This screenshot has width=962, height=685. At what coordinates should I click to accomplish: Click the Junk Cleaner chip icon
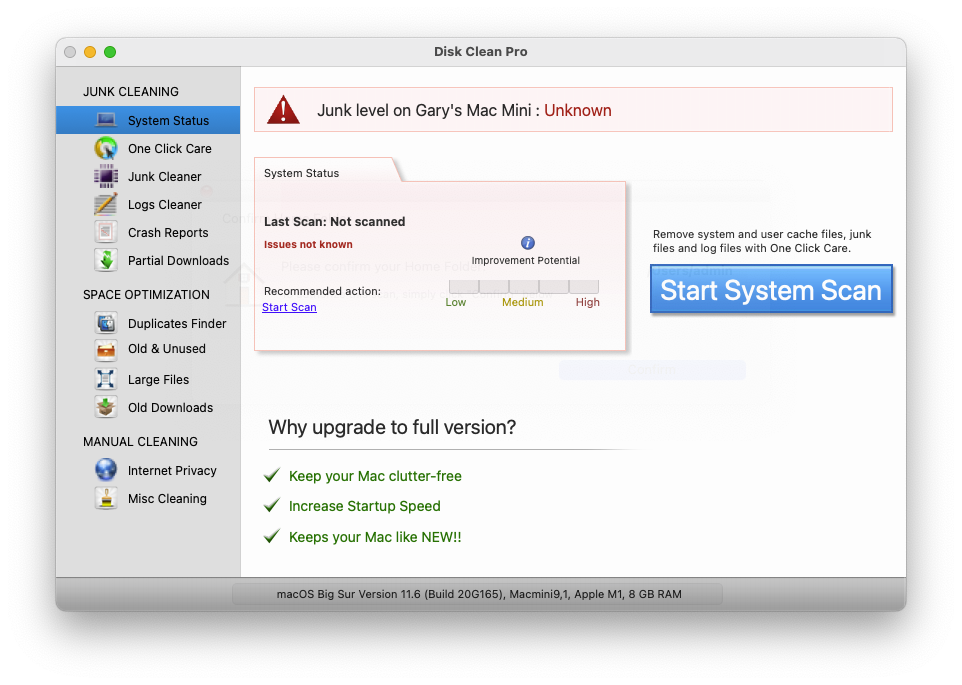click(x=106, y=177)
